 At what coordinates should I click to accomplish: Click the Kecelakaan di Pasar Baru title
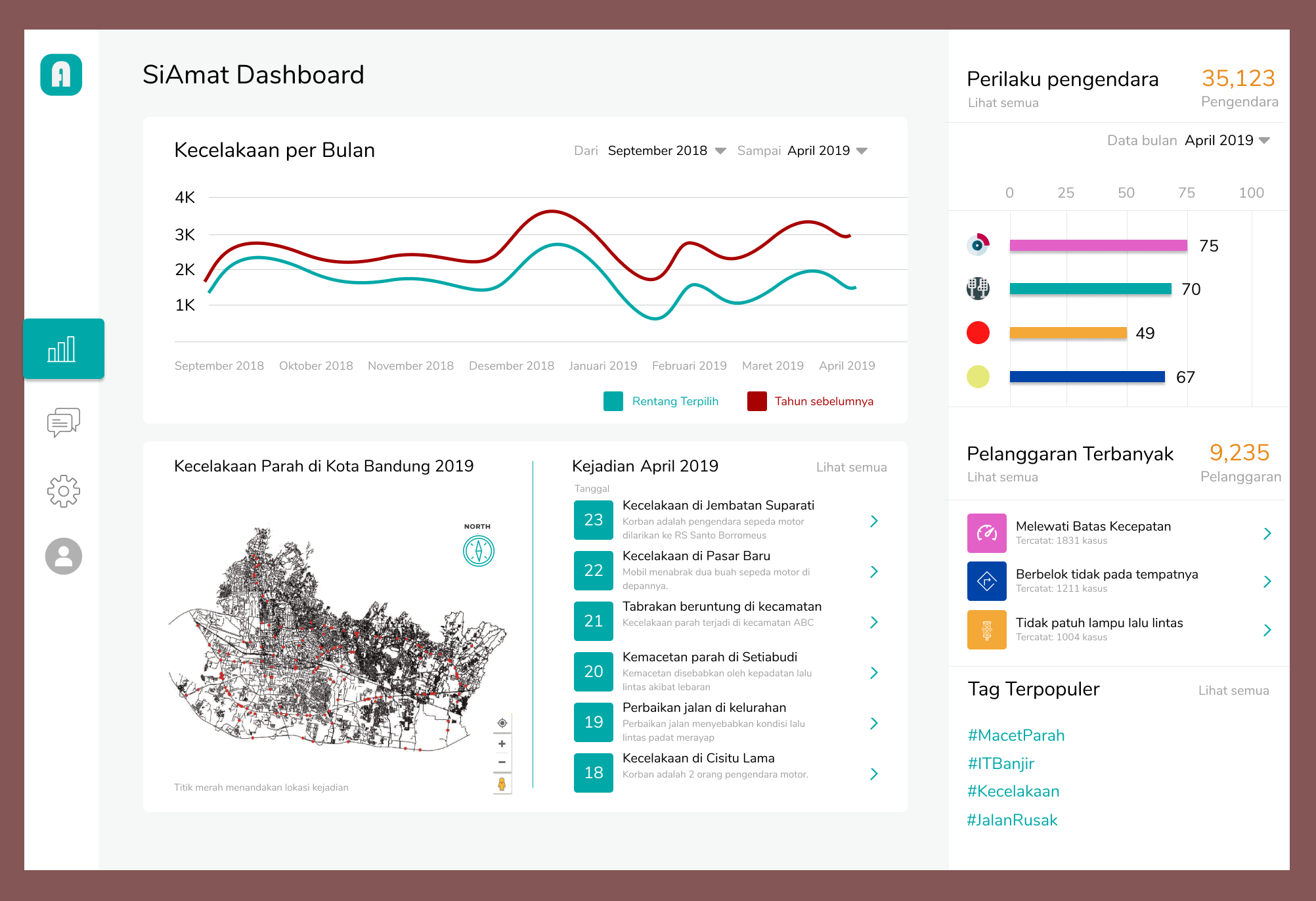coord(696,556)
